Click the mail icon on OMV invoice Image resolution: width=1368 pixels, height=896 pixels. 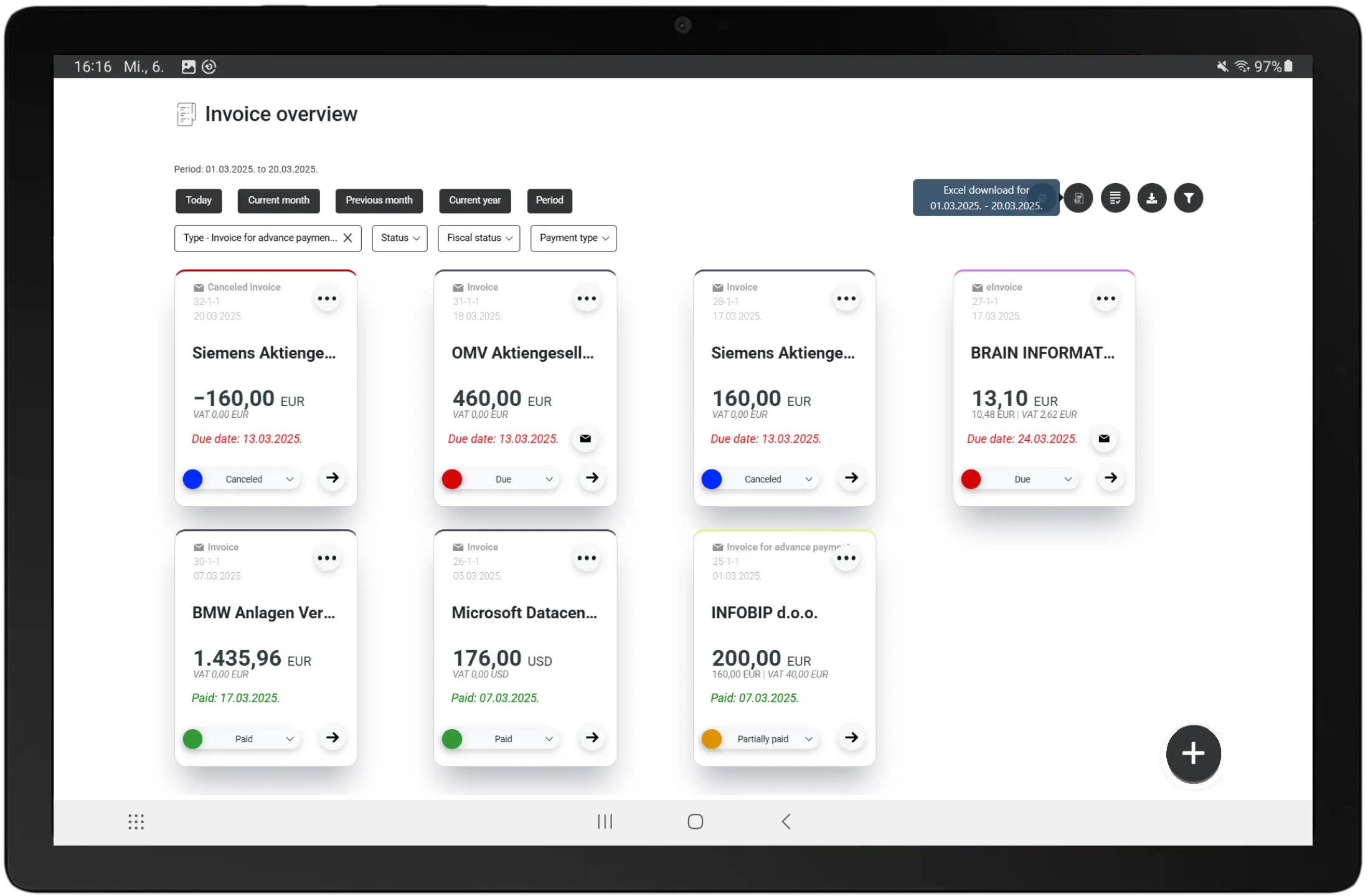[x=585, y=438]
